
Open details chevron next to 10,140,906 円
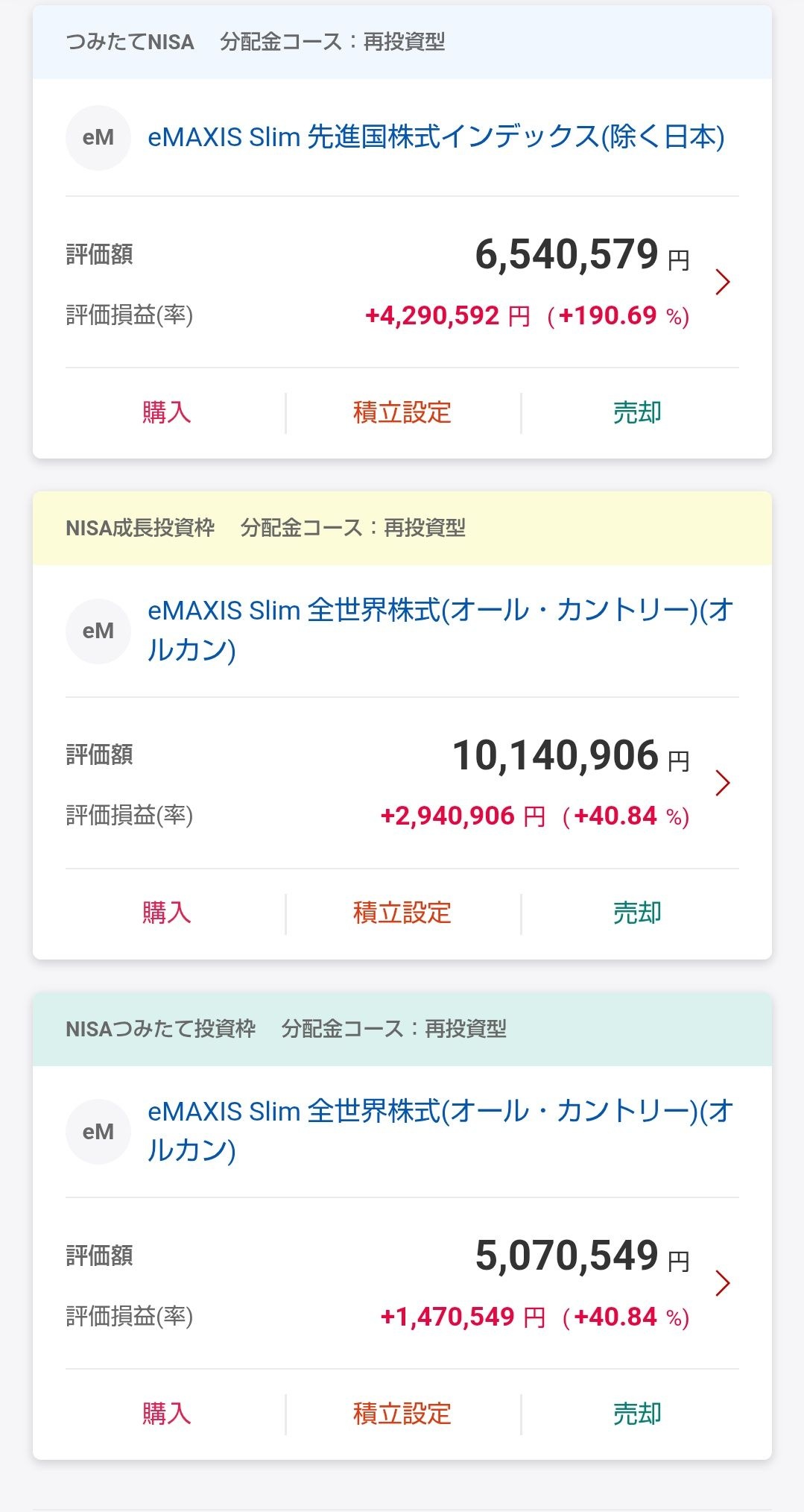[722, 783]
